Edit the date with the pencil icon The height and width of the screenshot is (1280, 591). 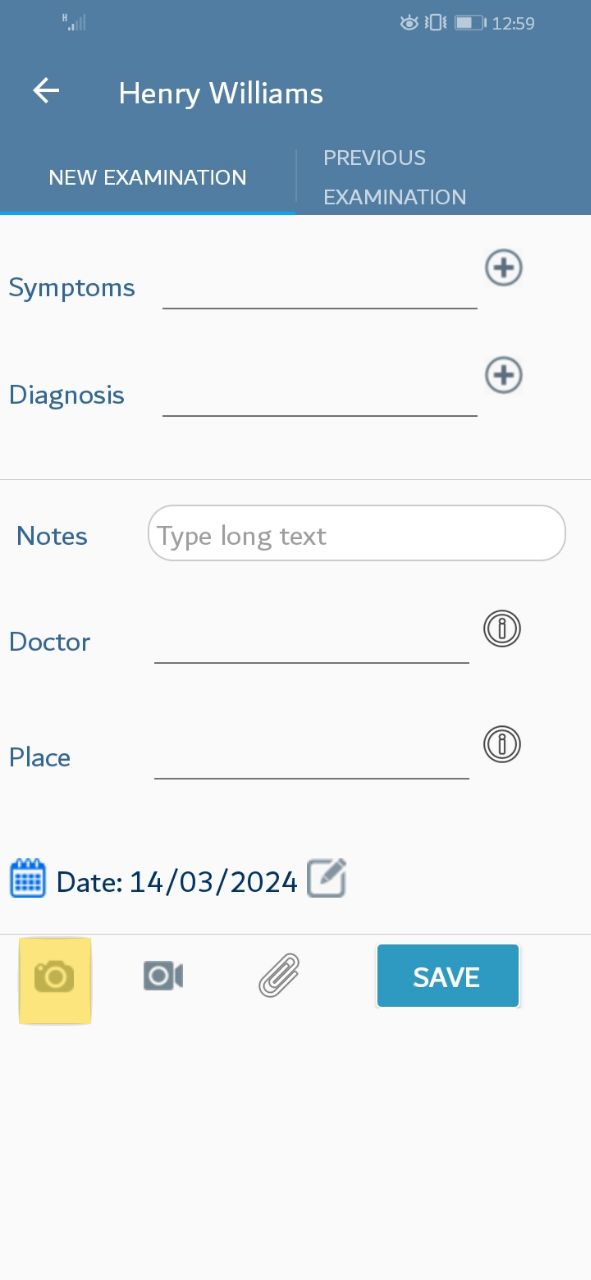point(327,878)
